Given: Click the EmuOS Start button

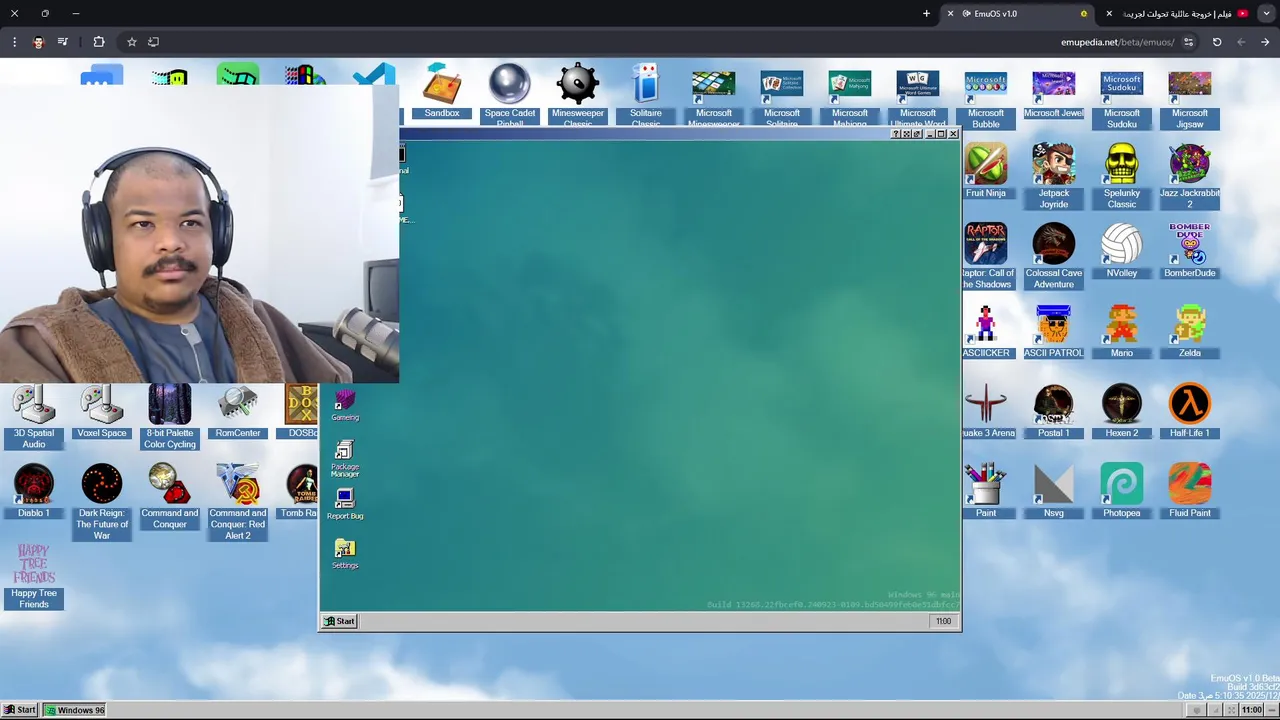Looking at the screenshot, I should 20,710.
